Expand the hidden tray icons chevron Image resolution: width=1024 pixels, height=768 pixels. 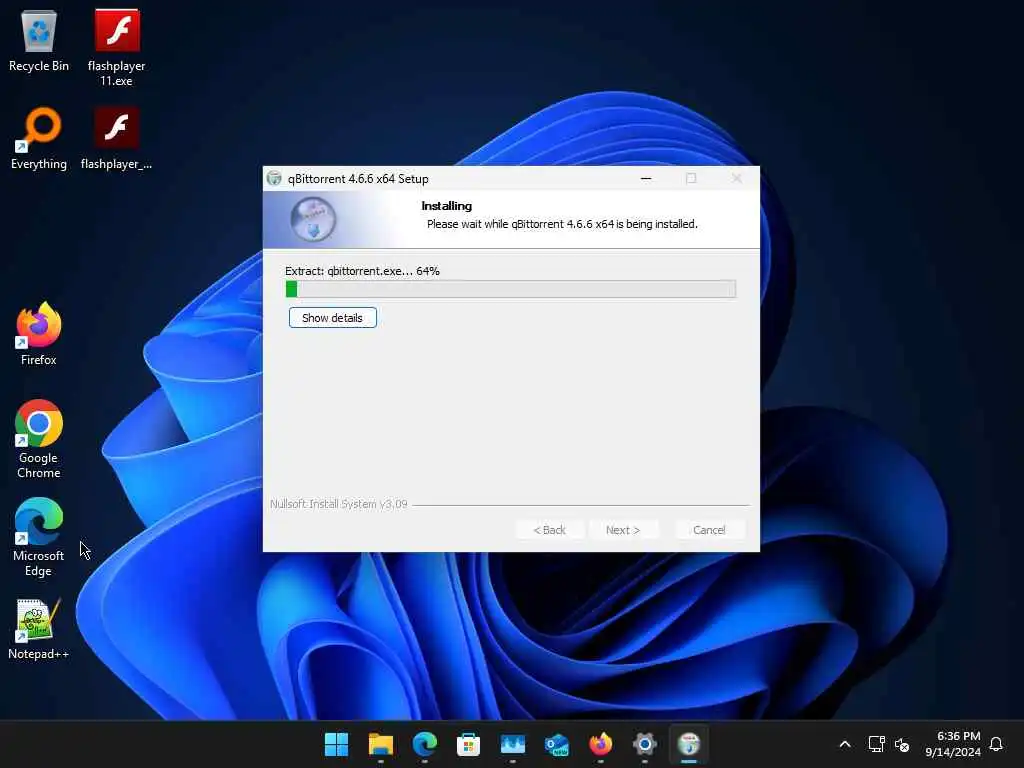(844, 744)
